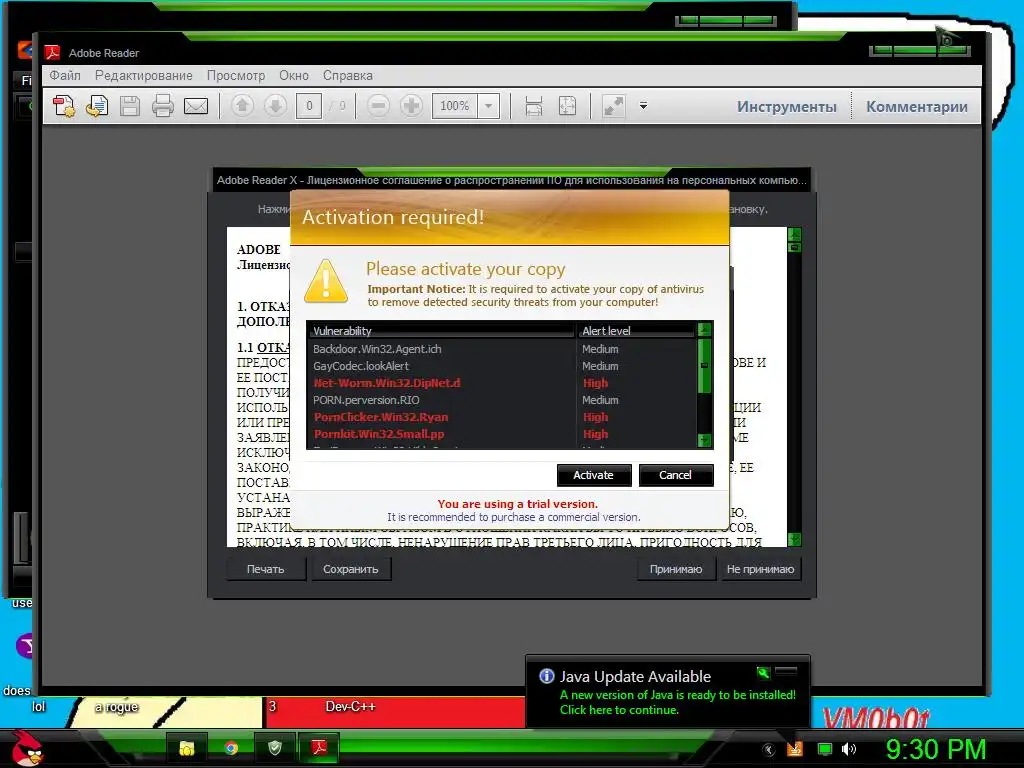Click the 9:30 PM clock
This screenshot has width=1024, height=768.
(x=936, y=750)
